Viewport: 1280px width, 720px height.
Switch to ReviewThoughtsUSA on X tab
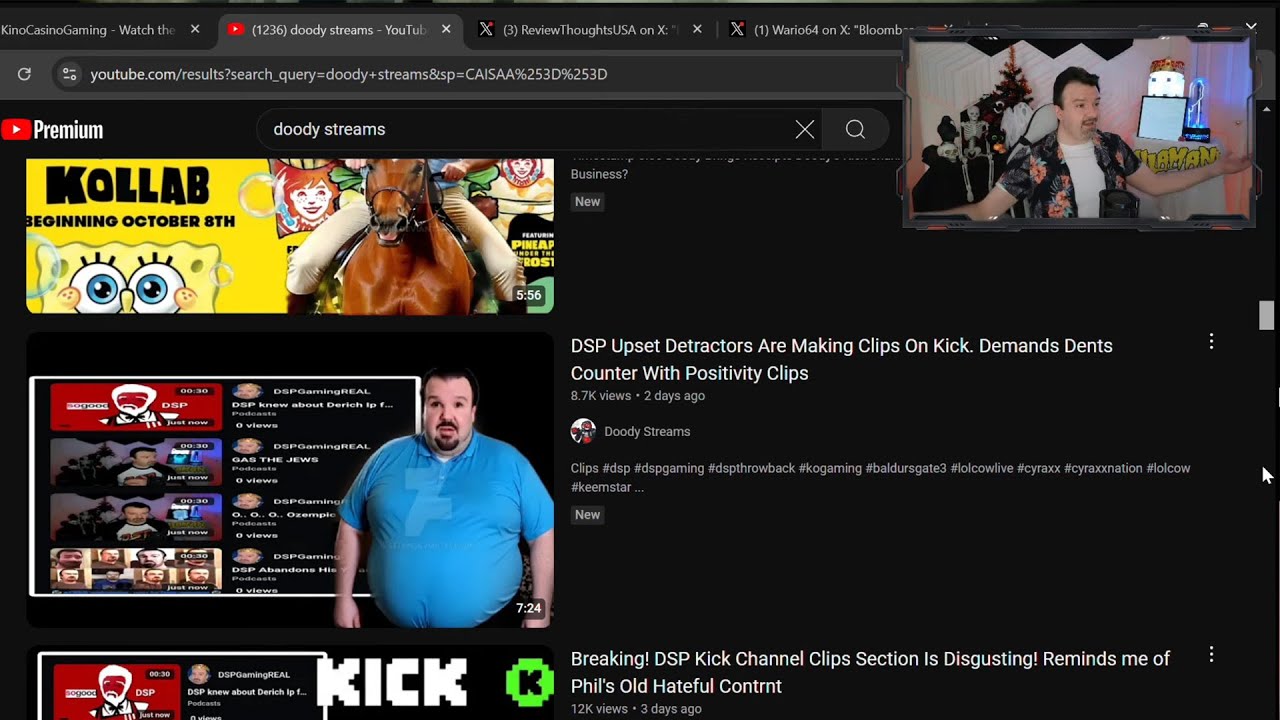592,30
